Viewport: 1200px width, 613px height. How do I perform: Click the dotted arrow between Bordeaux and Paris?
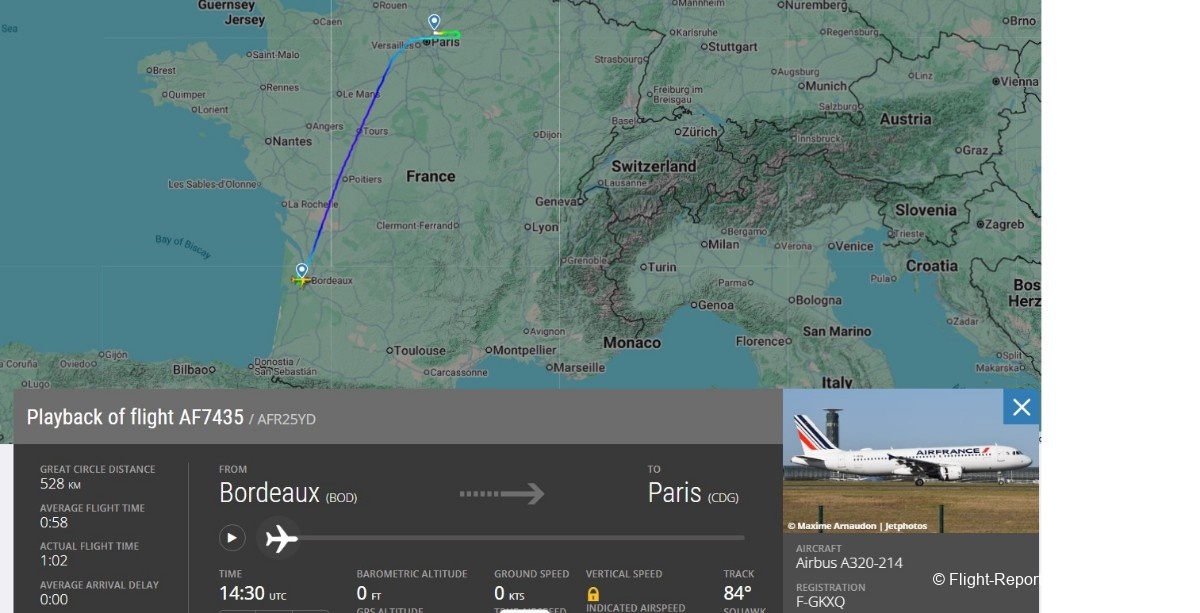coord(502,494)
